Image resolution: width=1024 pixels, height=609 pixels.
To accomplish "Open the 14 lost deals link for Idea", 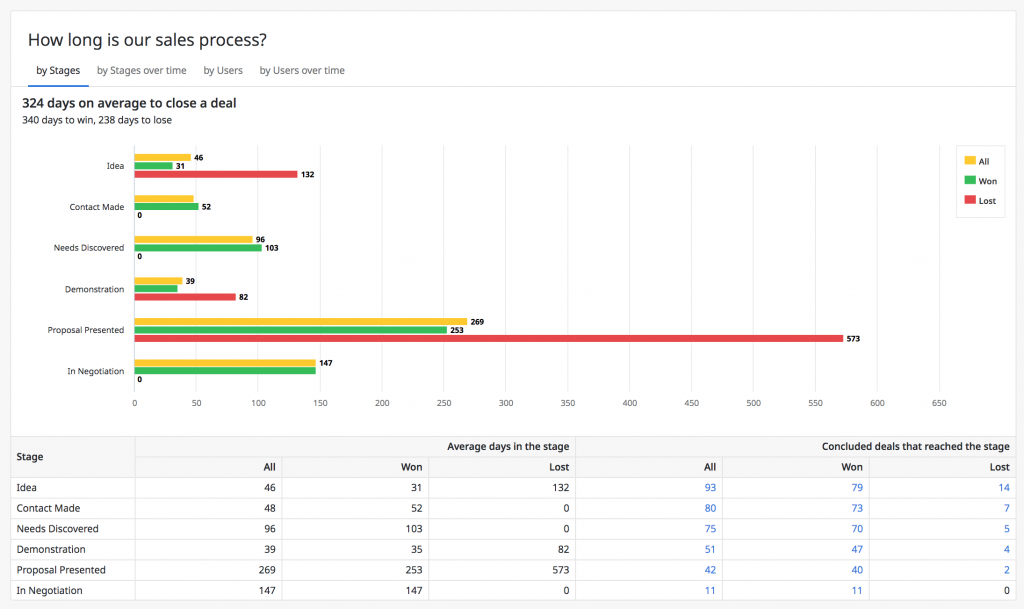I will 1004,488.
